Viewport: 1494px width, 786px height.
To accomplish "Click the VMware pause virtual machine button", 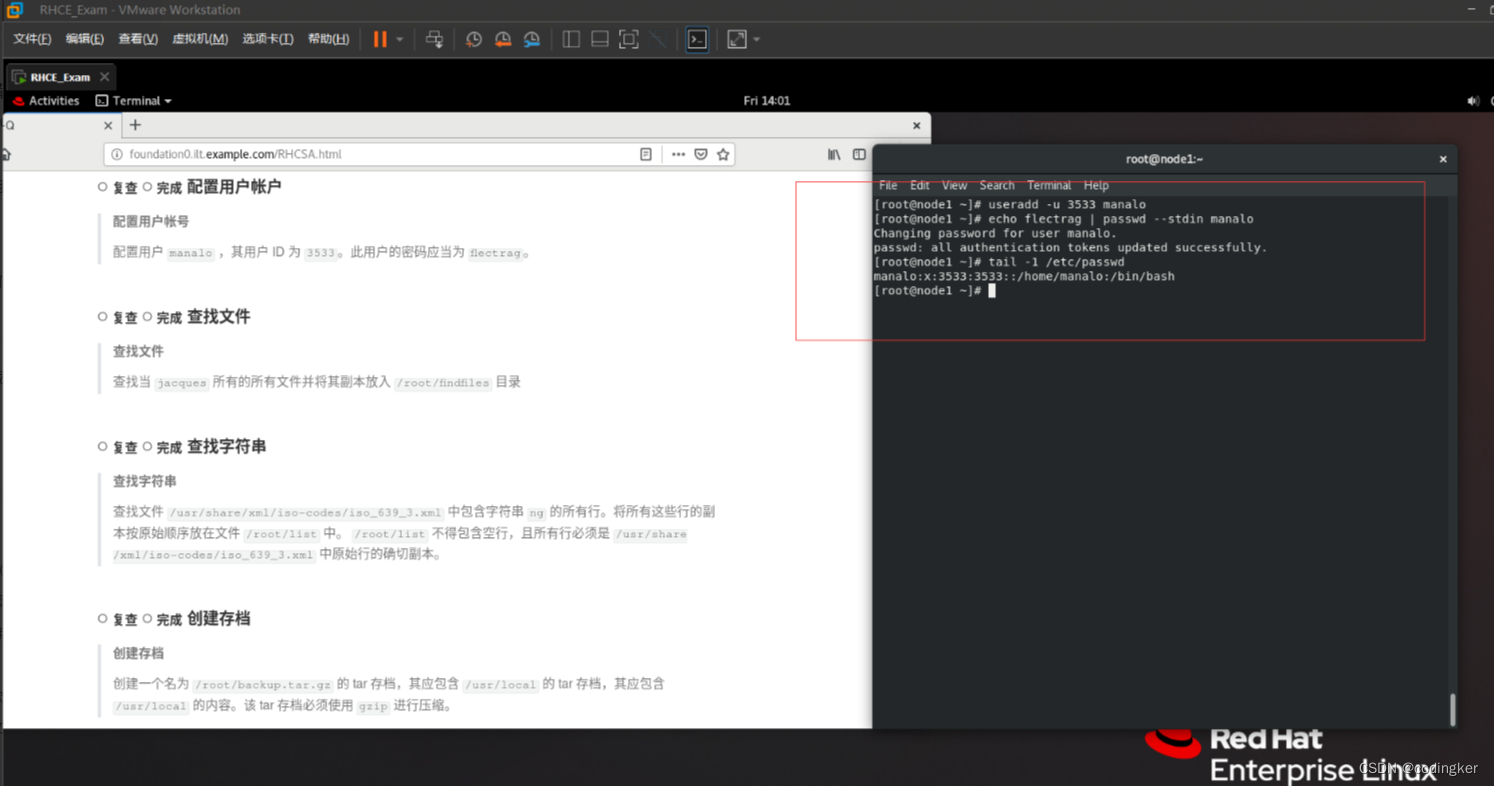I will 380,39.
